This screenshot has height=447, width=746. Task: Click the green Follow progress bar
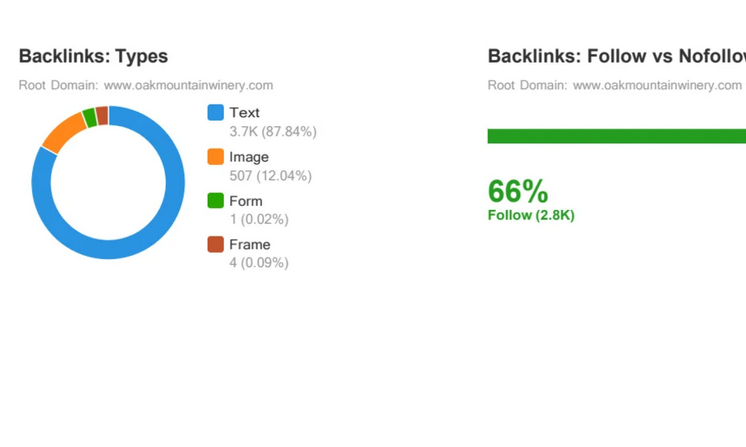point(616,136)
